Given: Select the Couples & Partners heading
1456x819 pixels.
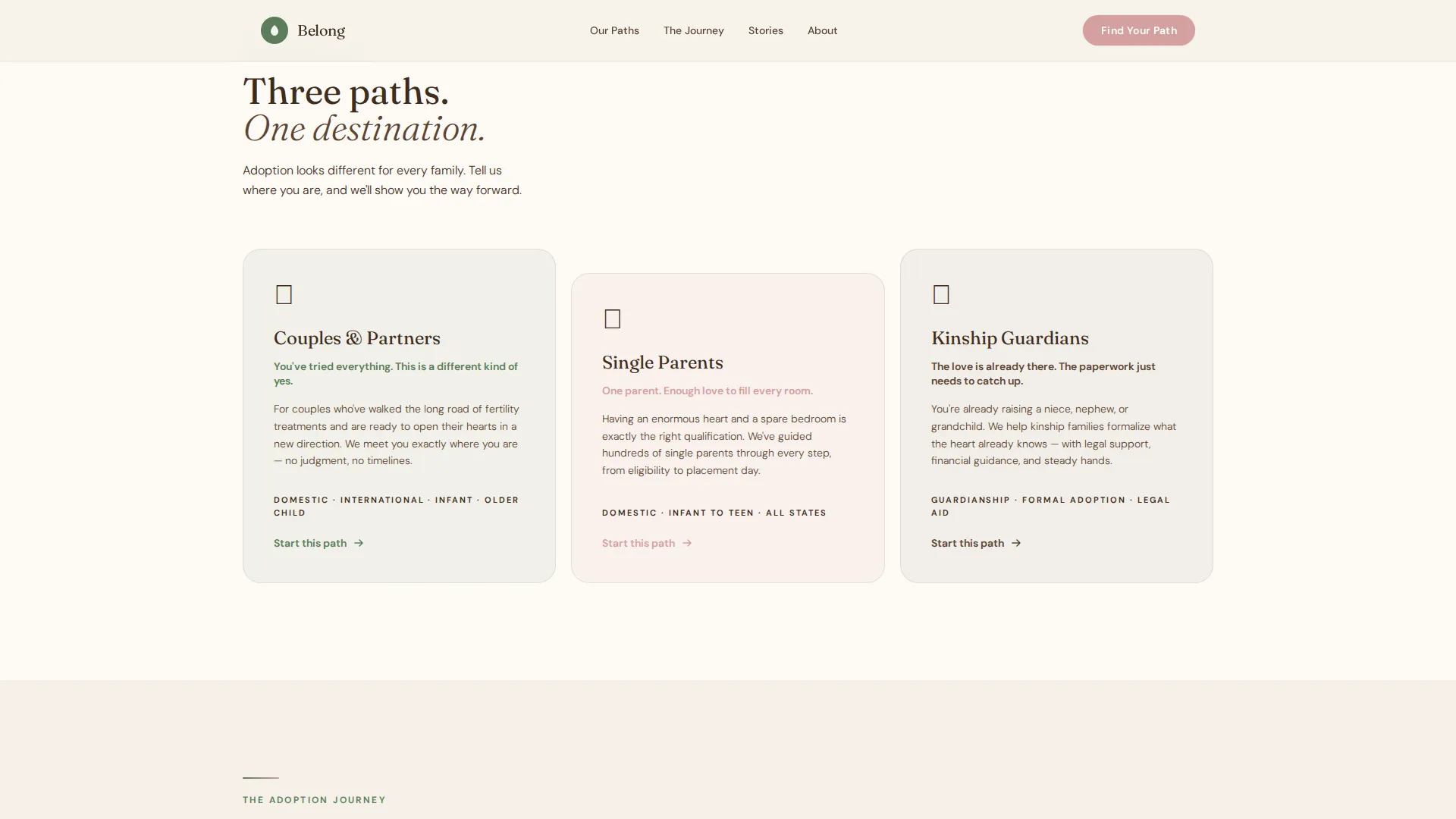Looking at the screenshot, I should (x=356, y=337).
